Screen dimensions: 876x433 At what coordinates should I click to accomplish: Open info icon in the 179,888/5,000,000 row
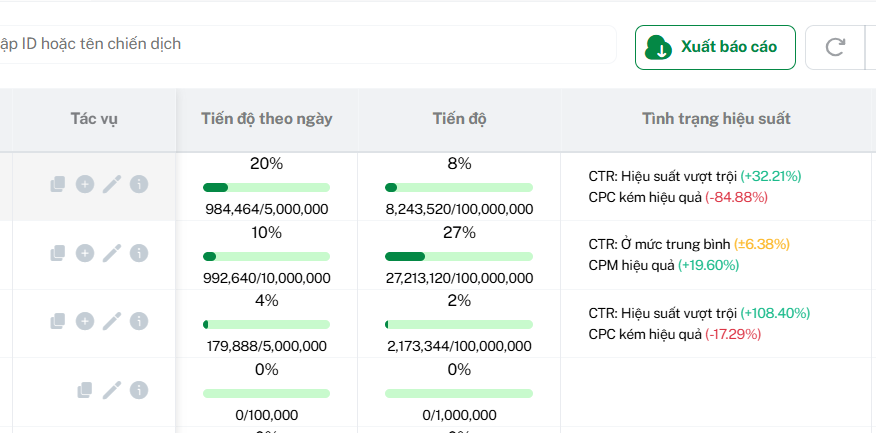click(139, 321)
